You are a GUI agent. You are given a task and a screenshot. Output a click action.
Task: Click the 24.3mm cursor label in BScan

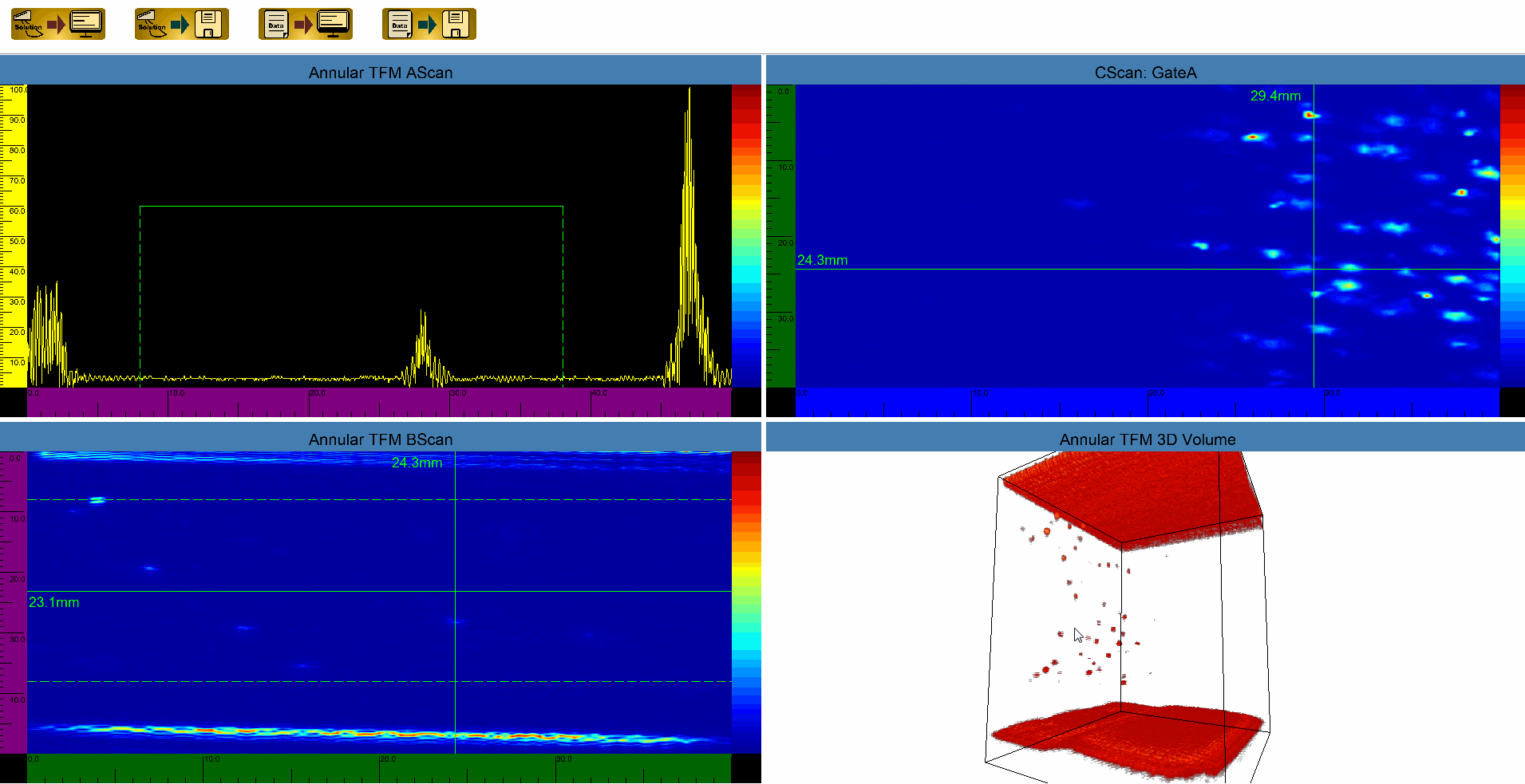point(417,463)
